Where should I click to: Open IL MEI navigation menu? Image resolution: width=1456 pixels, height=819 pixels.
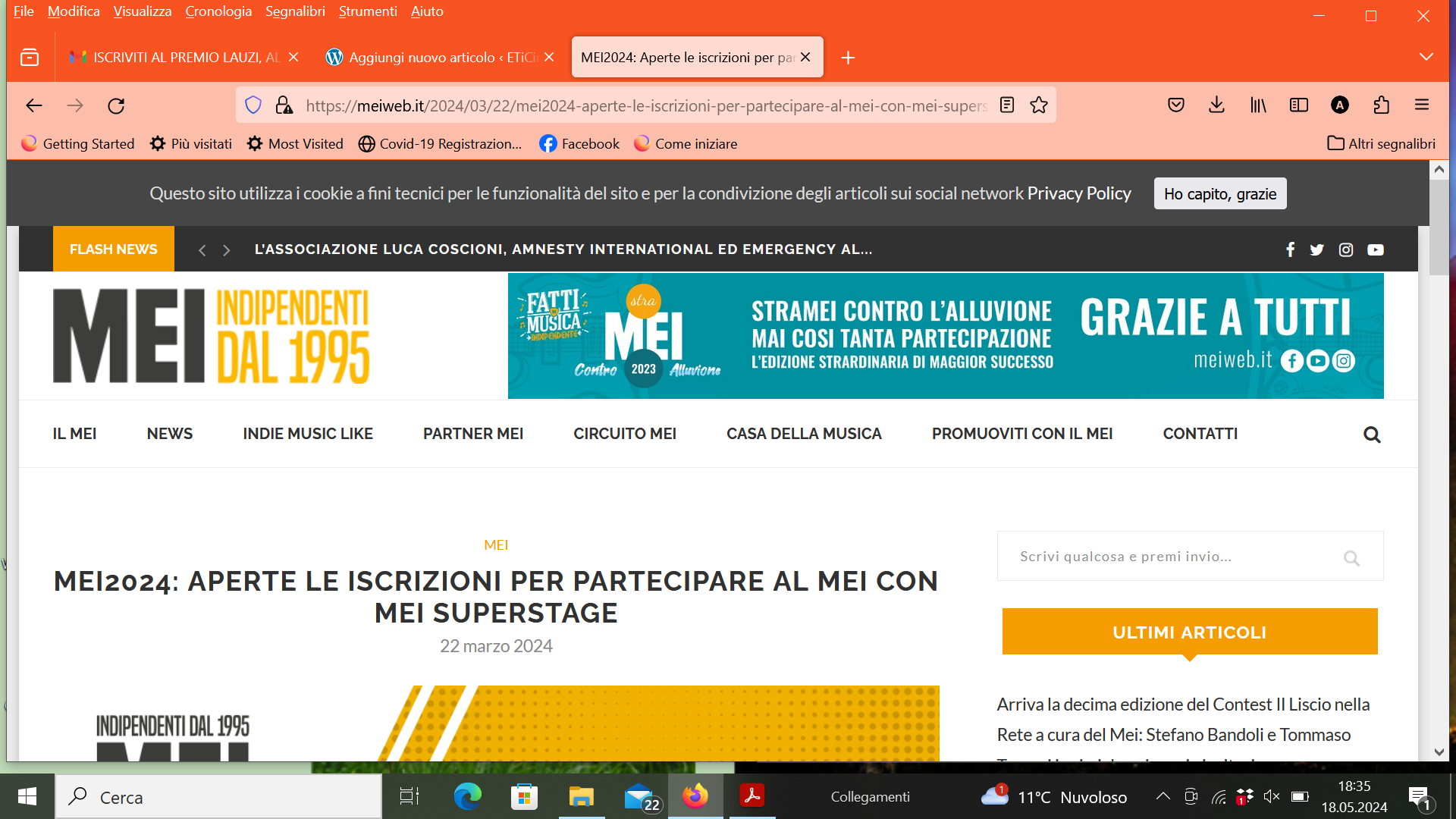click(x=74, y=434)
